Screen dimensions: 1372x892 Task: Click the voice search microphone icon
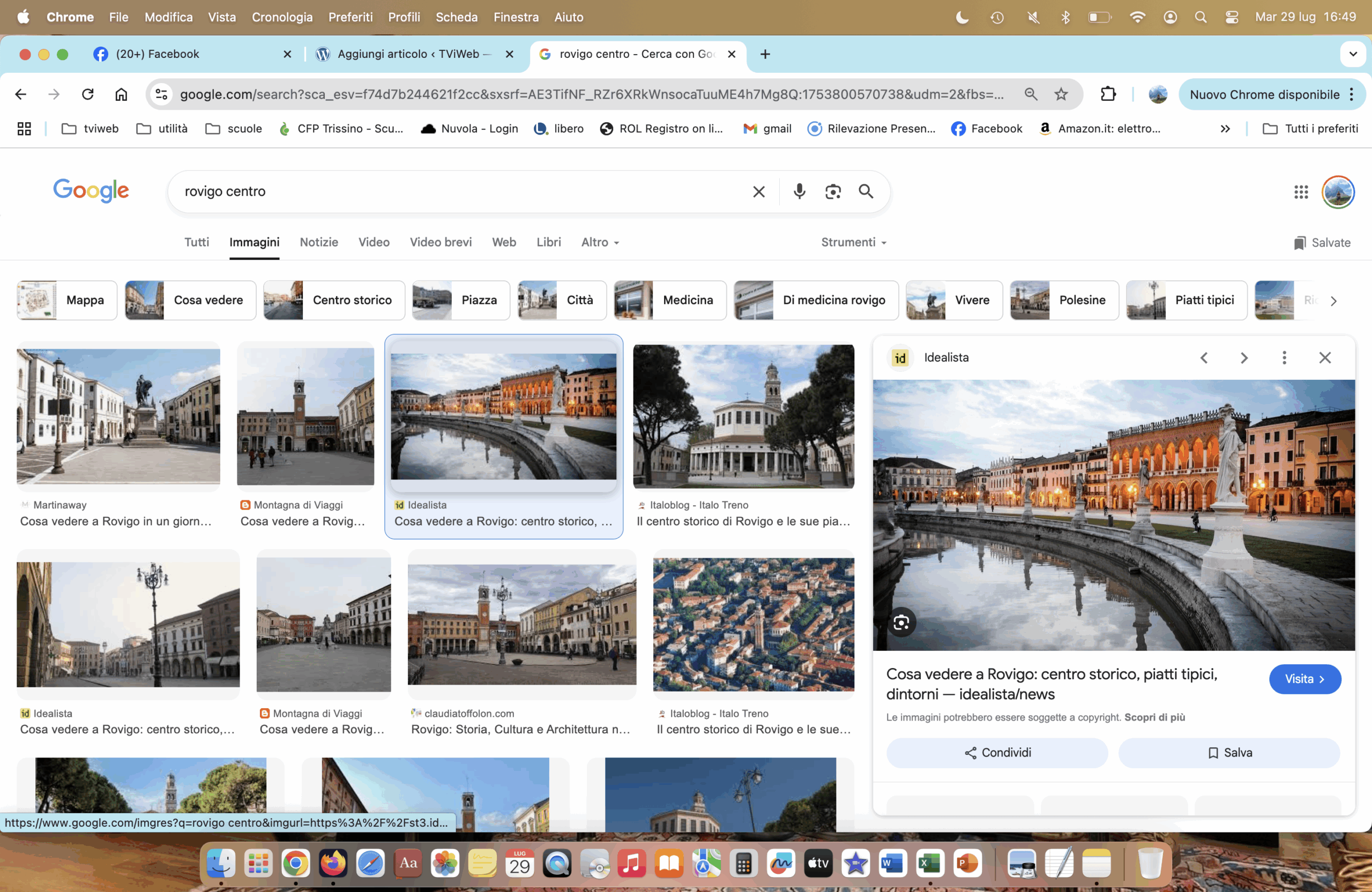799,191
